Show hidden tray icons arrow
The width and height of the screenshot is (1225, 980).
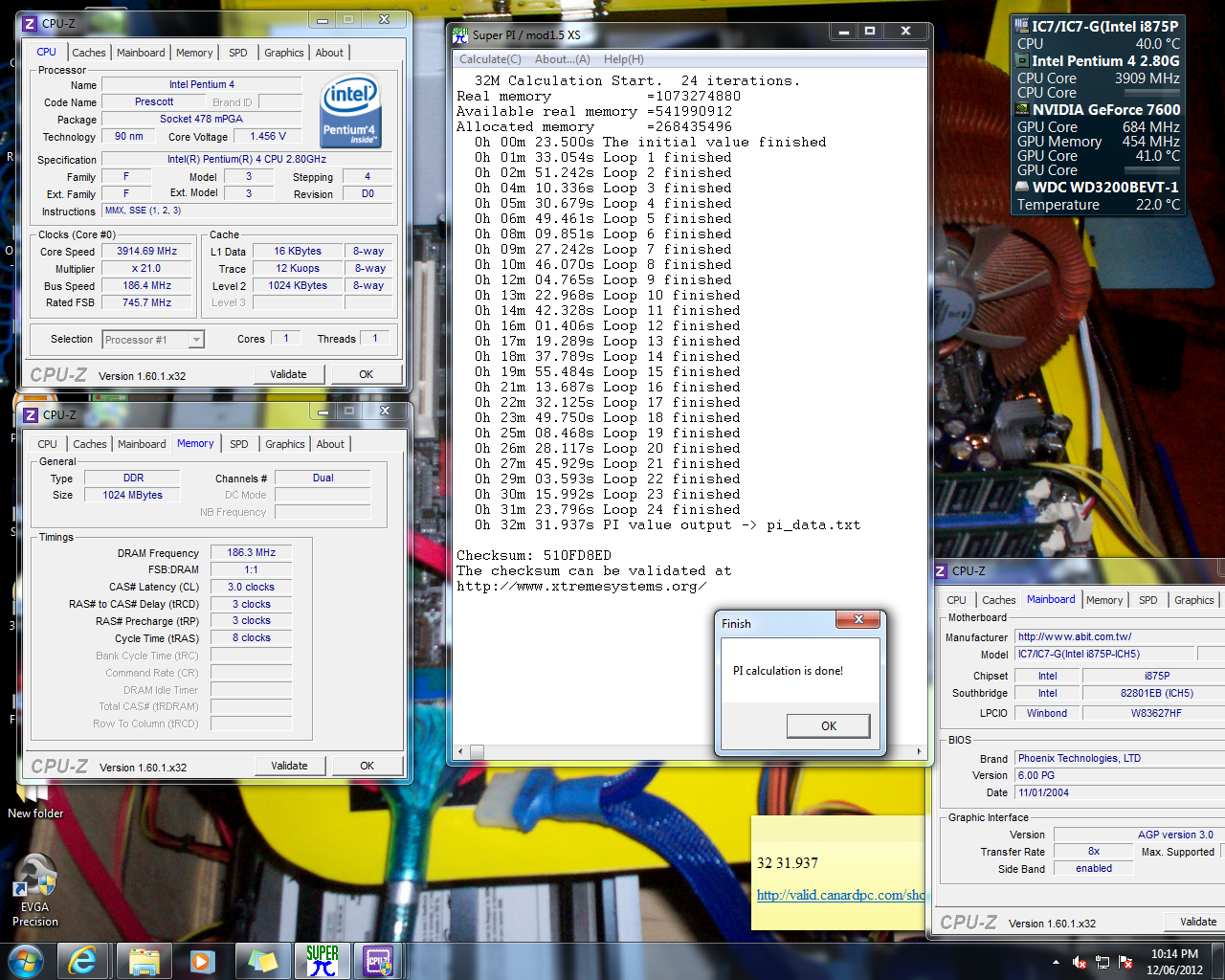pyautogui.click(x=1056, y=962)
